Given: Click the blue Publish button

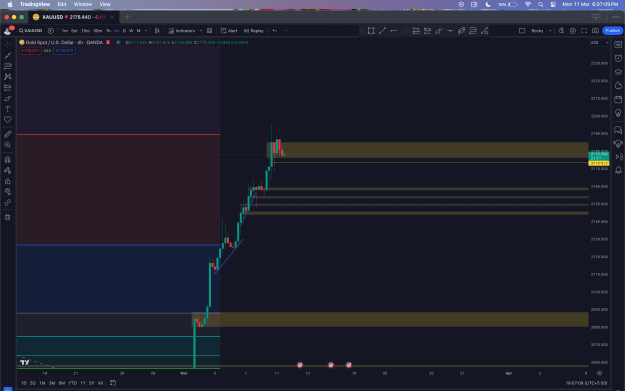Looking at the screenshot, I should pyautogui.click(x=613, y=31).
